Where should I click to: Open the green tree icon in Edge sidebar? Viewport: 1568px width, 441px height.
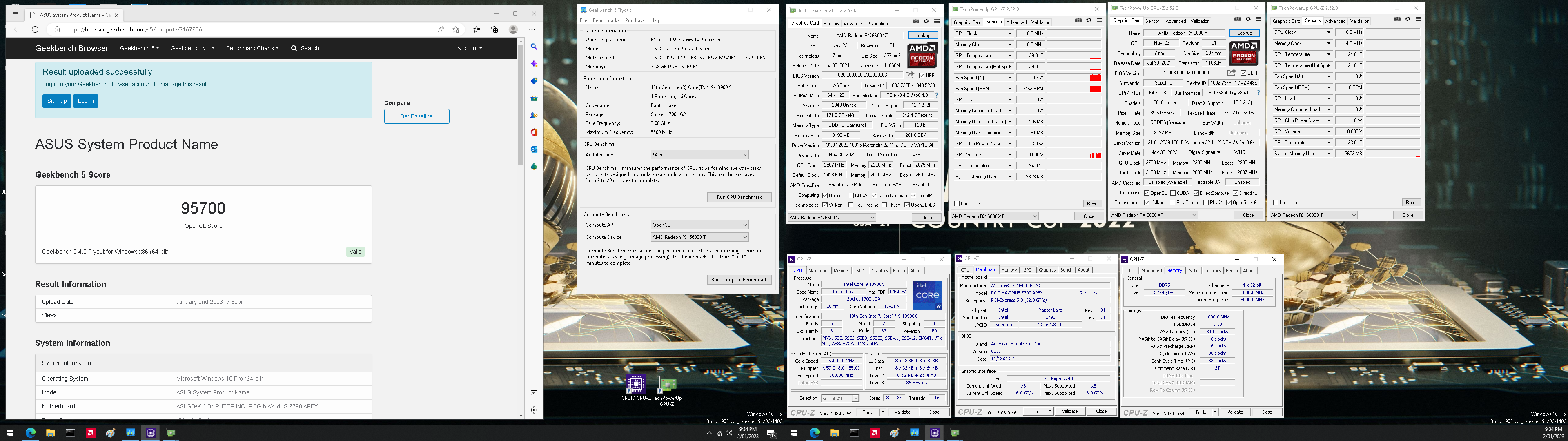[x=534, y=166]
